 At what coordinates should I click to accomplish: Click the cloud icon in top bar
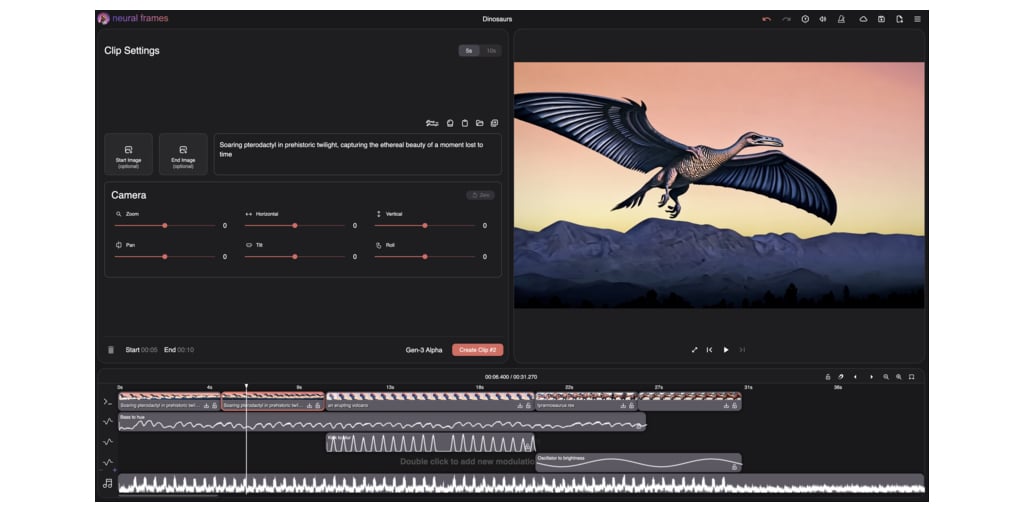point(863,19)
